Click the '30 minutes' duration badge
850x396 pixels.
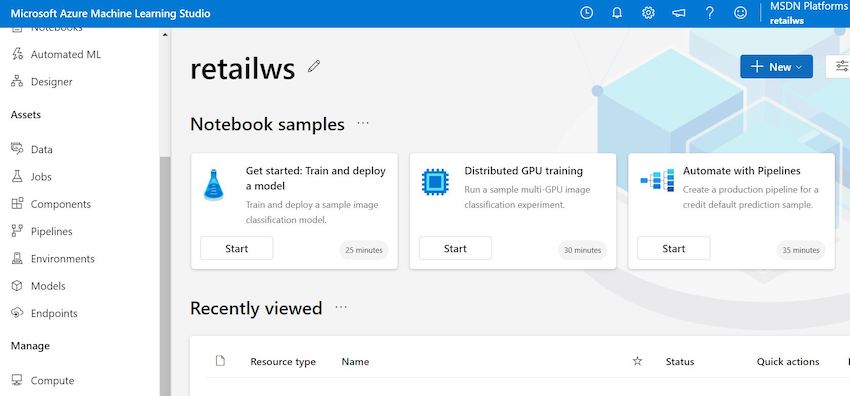[582, 250]
